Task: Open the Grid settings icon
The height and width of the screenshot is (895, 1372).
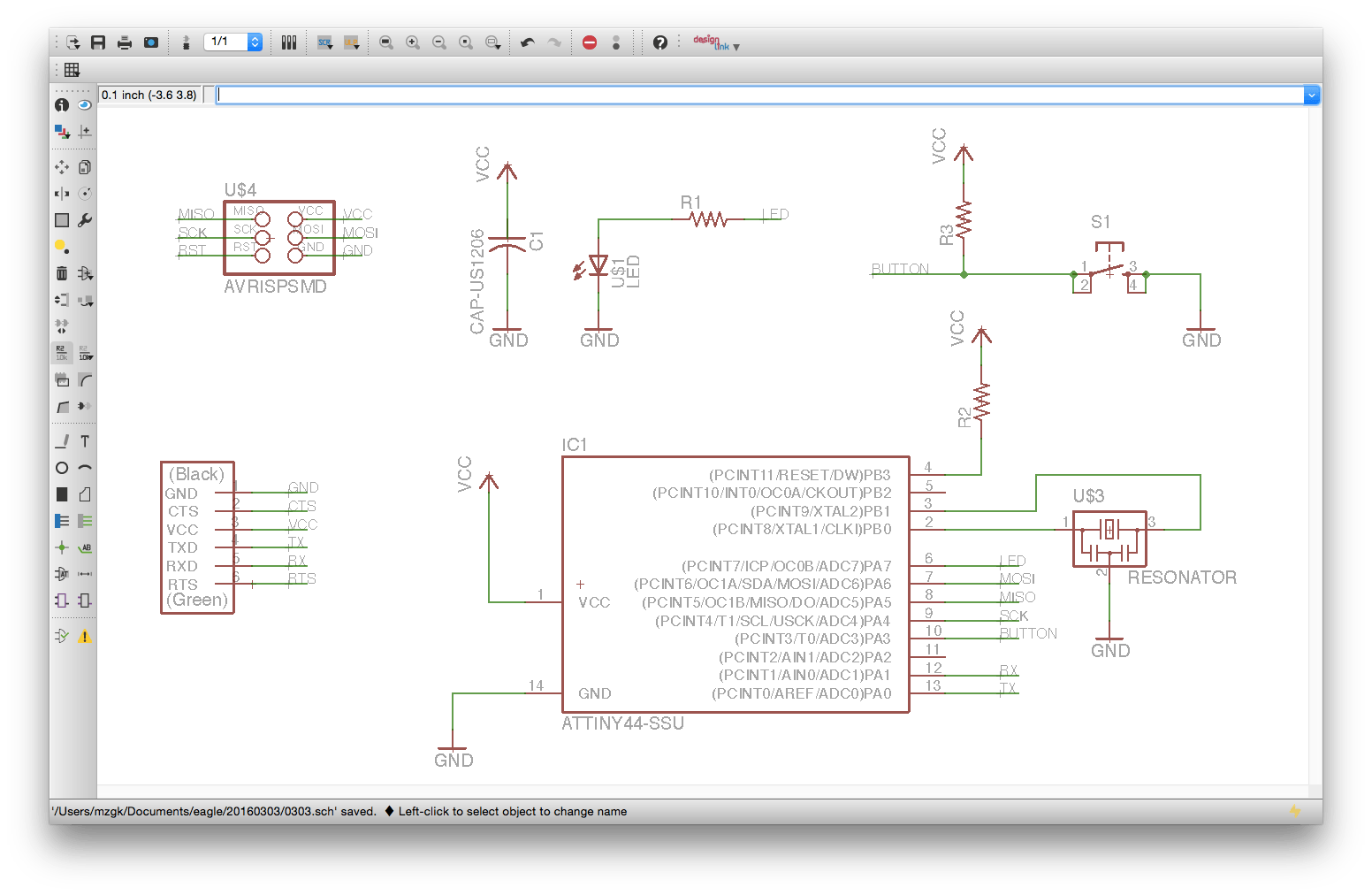Action: [x=72, y=69]
